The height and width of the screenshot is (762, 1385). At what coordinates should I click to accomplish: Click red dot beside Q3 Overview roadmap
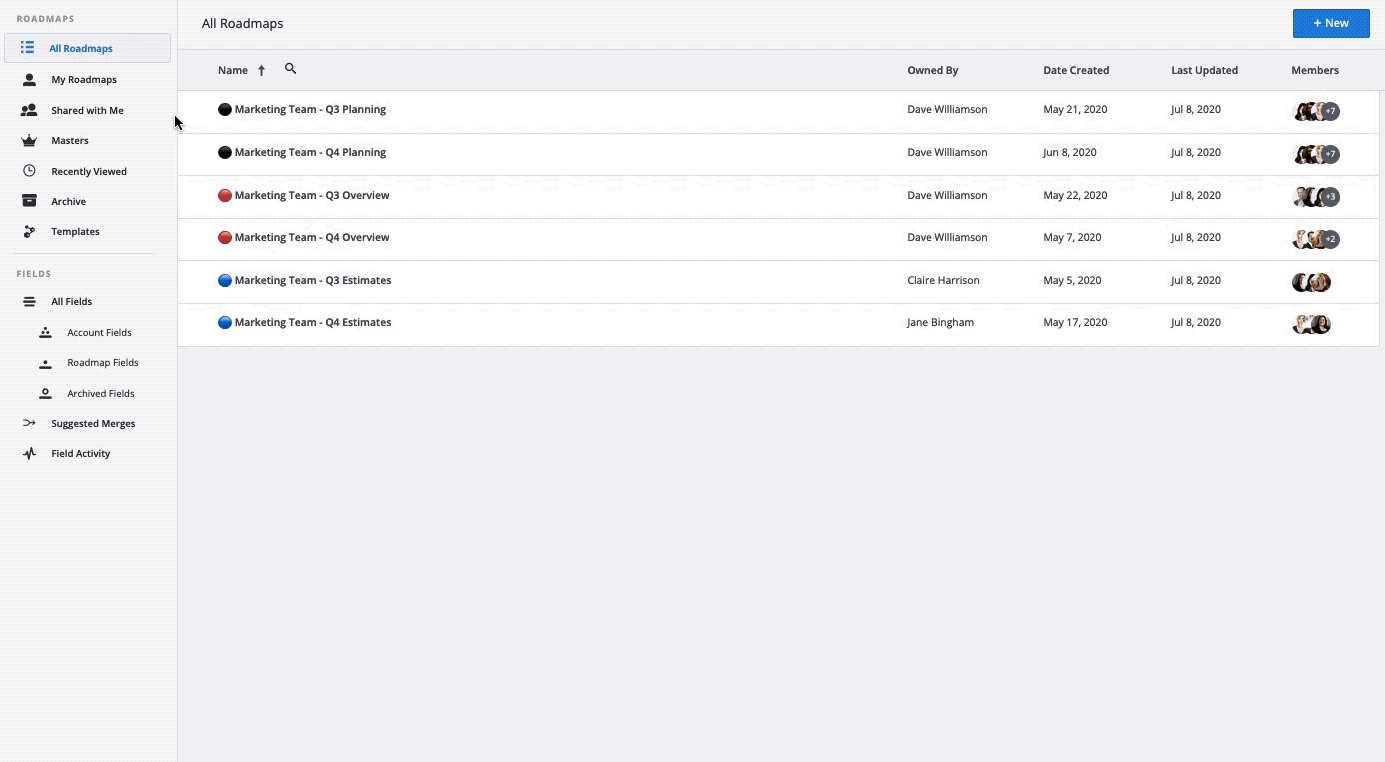(x=225, y=196)
